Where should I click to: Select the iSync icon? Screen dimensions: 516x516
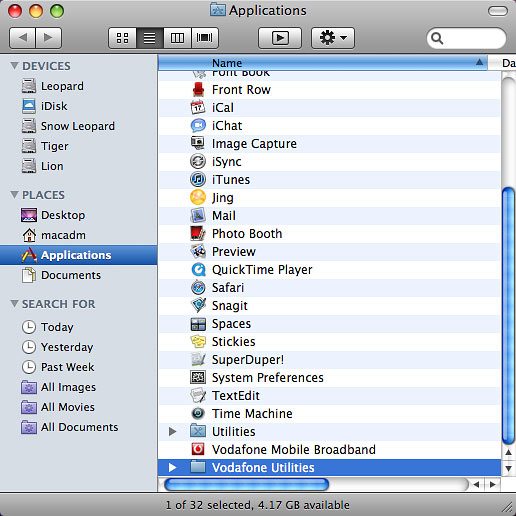(x=198, y=162)
